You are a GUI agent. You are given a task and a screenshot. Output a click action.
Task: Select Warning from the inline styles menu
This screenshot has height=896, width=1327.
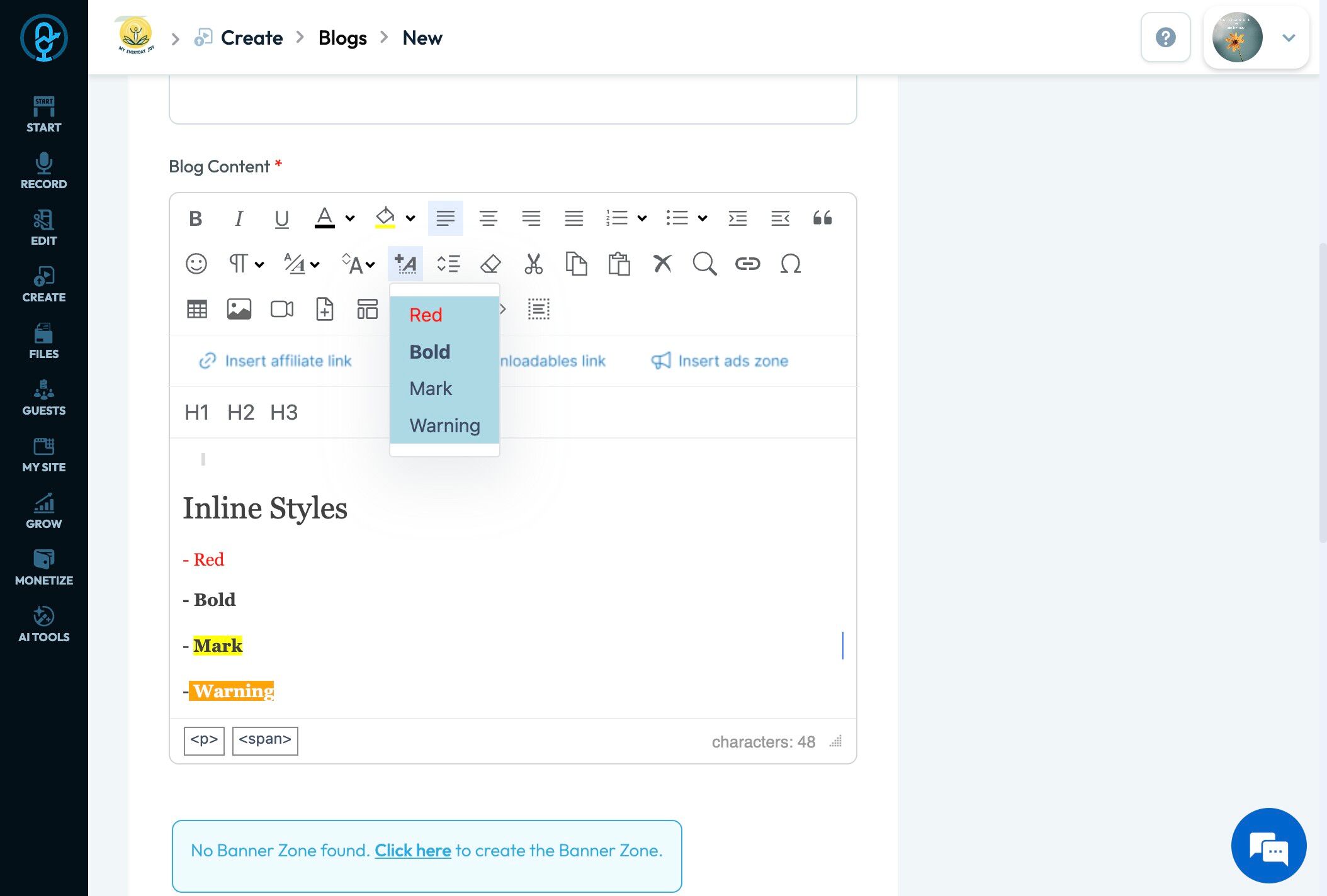(444, 425)
